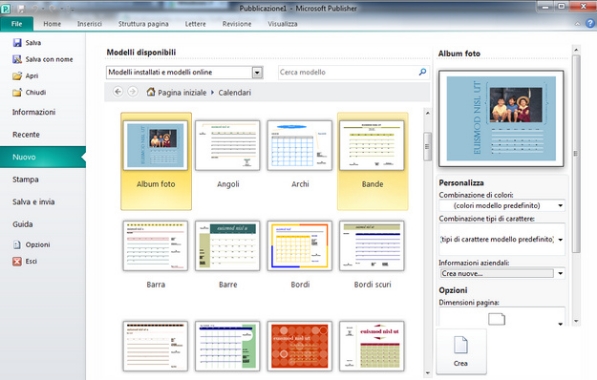The image size is (597, 380).
Task: Click the large Album foto preview image
Action: (x=501, y=118)
